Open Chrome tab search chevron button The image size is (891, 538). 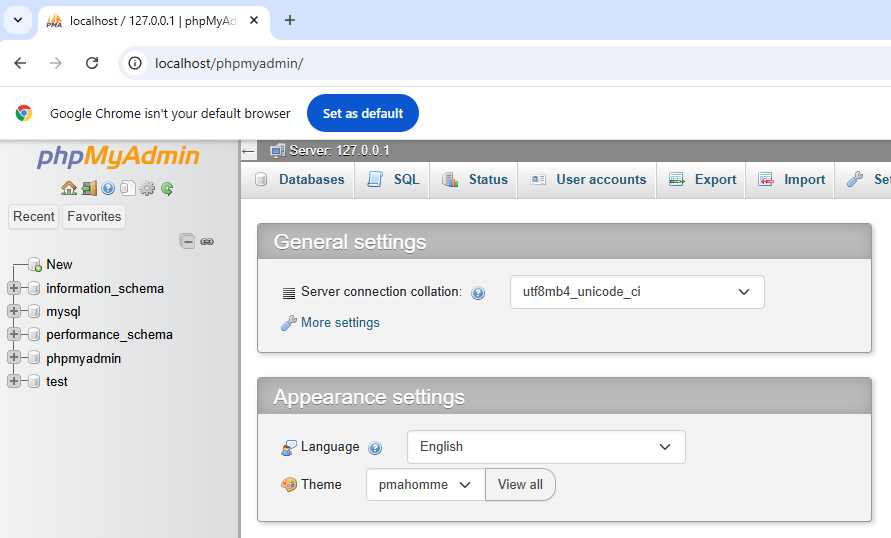pos(18,20)
